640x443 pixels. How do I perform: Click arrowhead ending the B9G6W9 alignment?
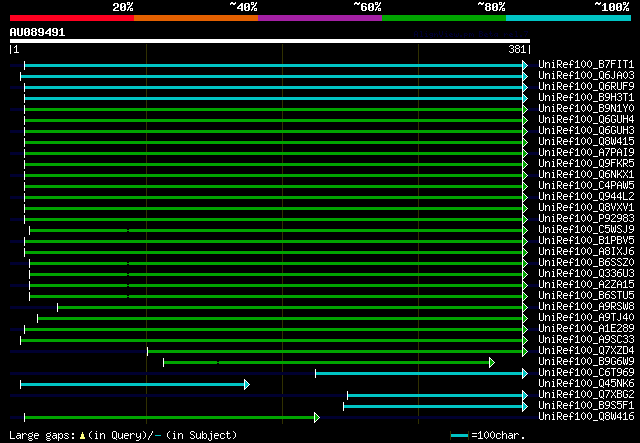pos(492,363)
